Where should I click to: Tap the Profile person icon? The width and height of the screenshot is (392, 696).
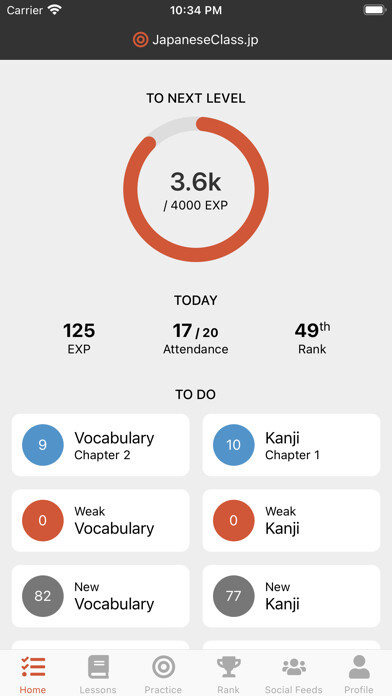tap(359, 667)
